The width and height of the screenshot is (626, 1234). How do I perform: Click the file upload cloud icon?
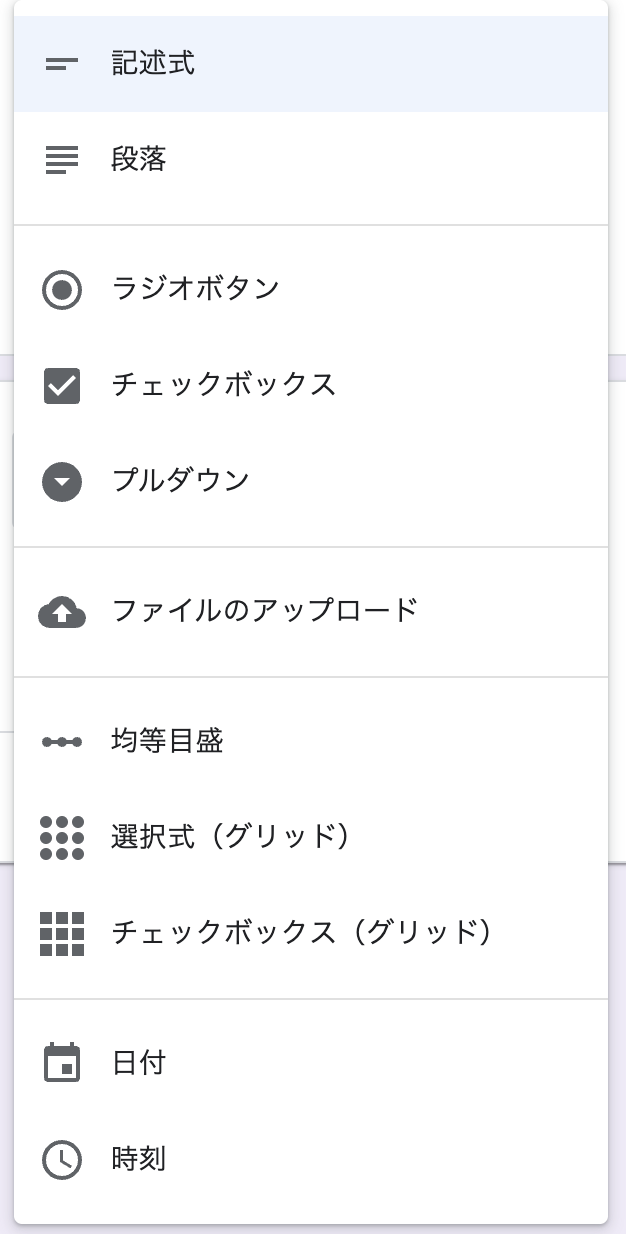point(61,612)
